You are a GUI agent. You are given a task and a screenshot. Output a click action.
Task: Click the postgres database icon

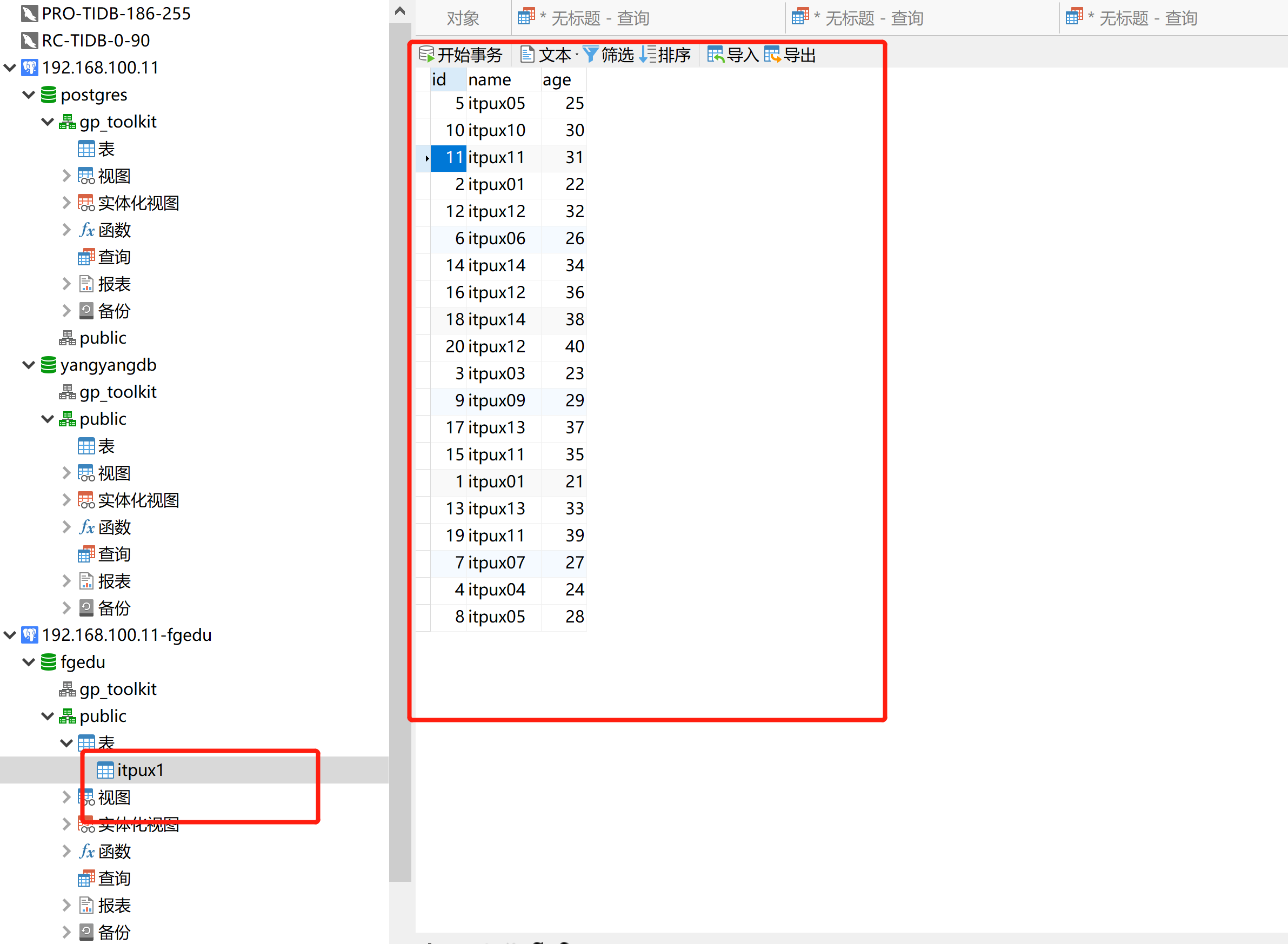[49, 95]
